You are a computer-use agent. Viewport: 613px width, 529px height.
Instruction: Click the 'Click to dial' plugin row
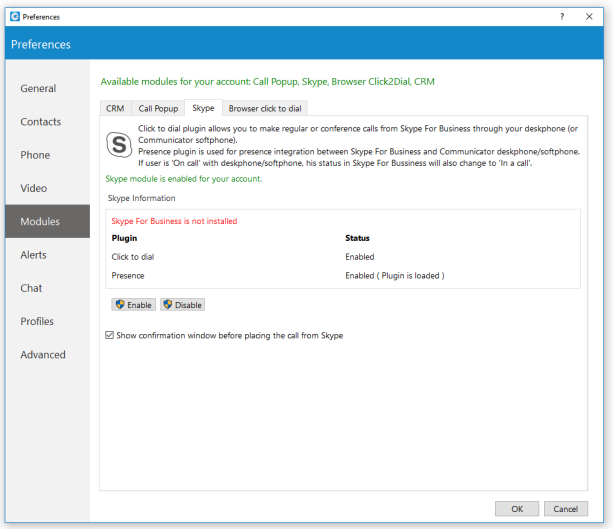tap(343, 257)
